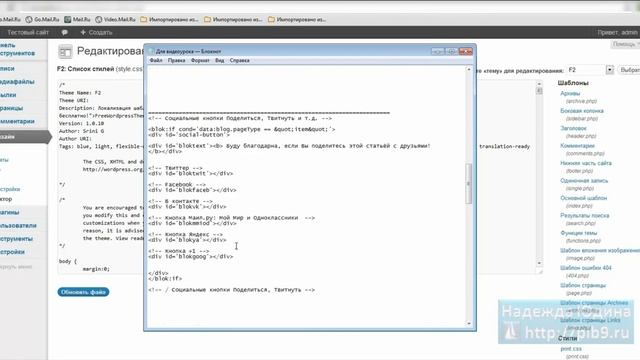
Task: Minimize the Notepad window
Action: coord(438,51)
